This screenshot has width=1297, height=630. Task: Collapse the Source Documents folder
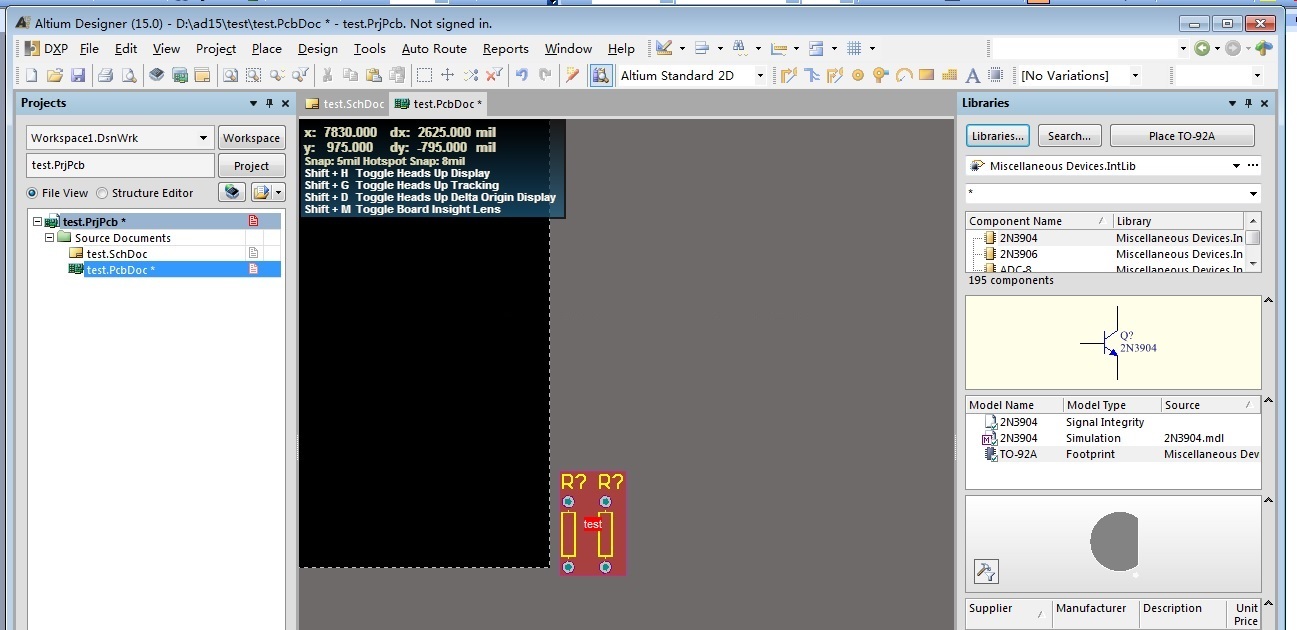tap(50, 238)
